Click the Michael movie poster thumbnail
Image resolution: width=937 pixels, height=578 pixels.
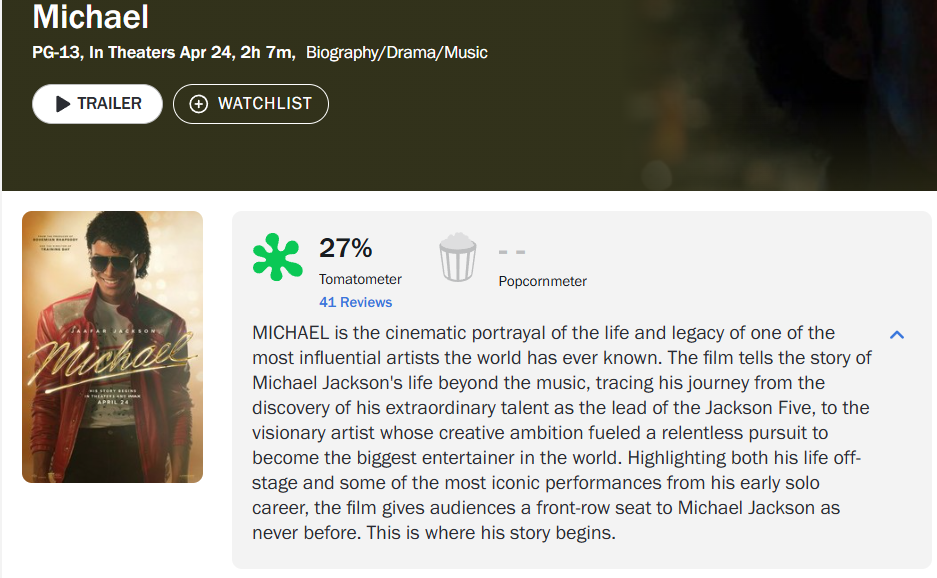[x=112, y=347]
